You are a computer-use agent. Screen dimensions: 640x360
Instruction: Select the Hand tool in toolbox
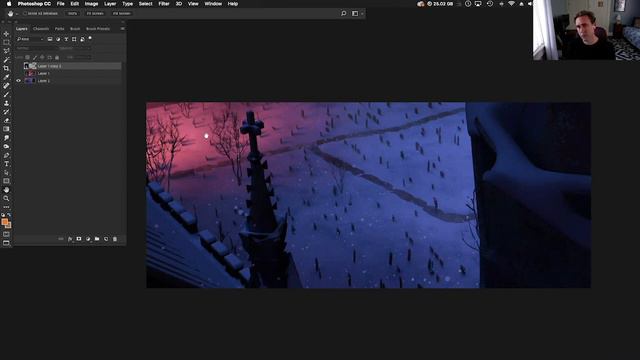coord(6,190)
